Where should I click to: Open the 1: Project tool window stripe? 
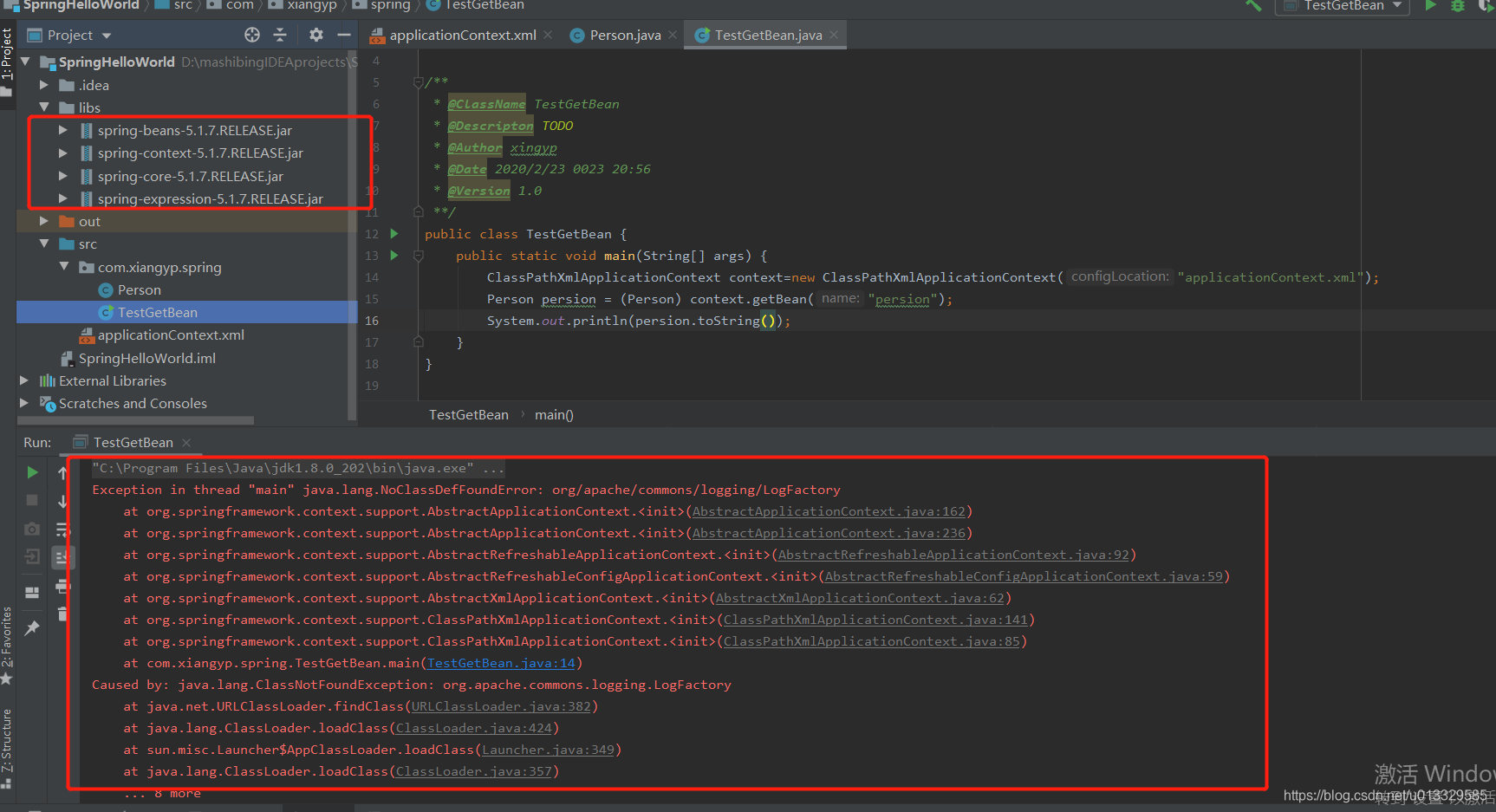[7, 62]
